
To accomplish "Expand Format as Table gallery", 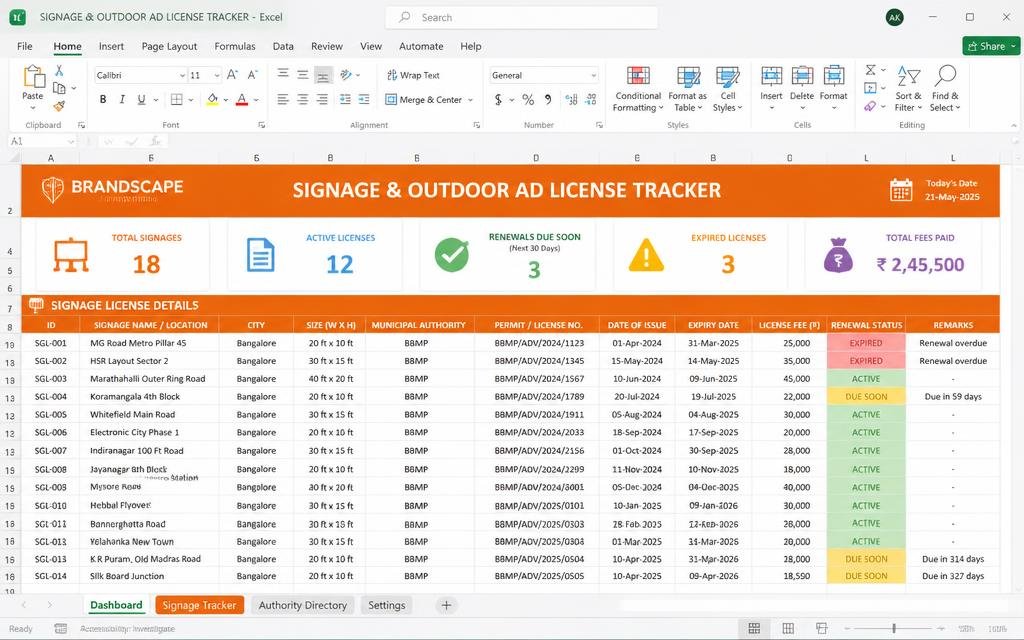I will pyautogui.click(x=688, y=89).
